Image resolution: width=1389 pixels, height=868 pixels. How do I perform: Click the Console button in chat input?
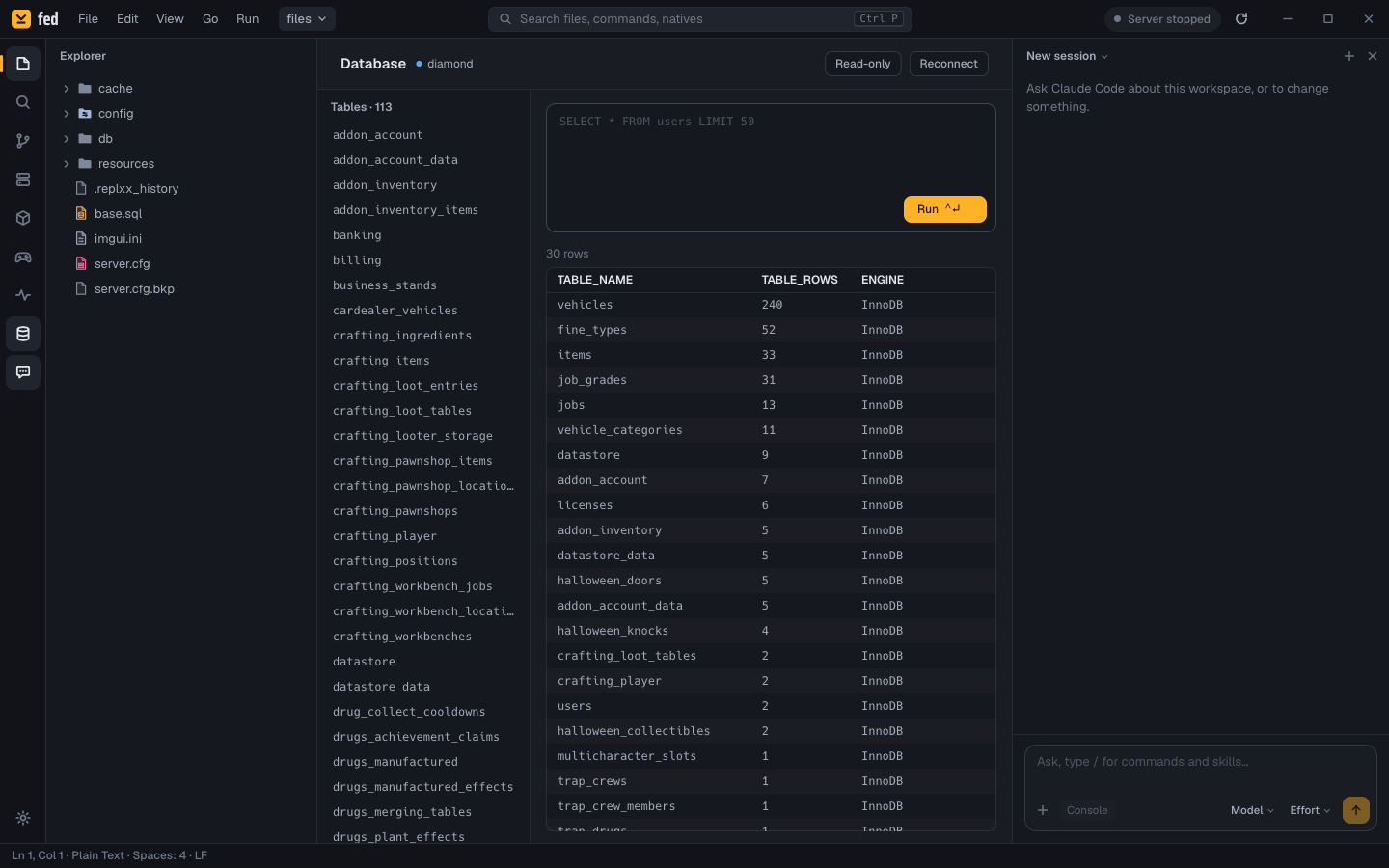(x=1087, y=810)
